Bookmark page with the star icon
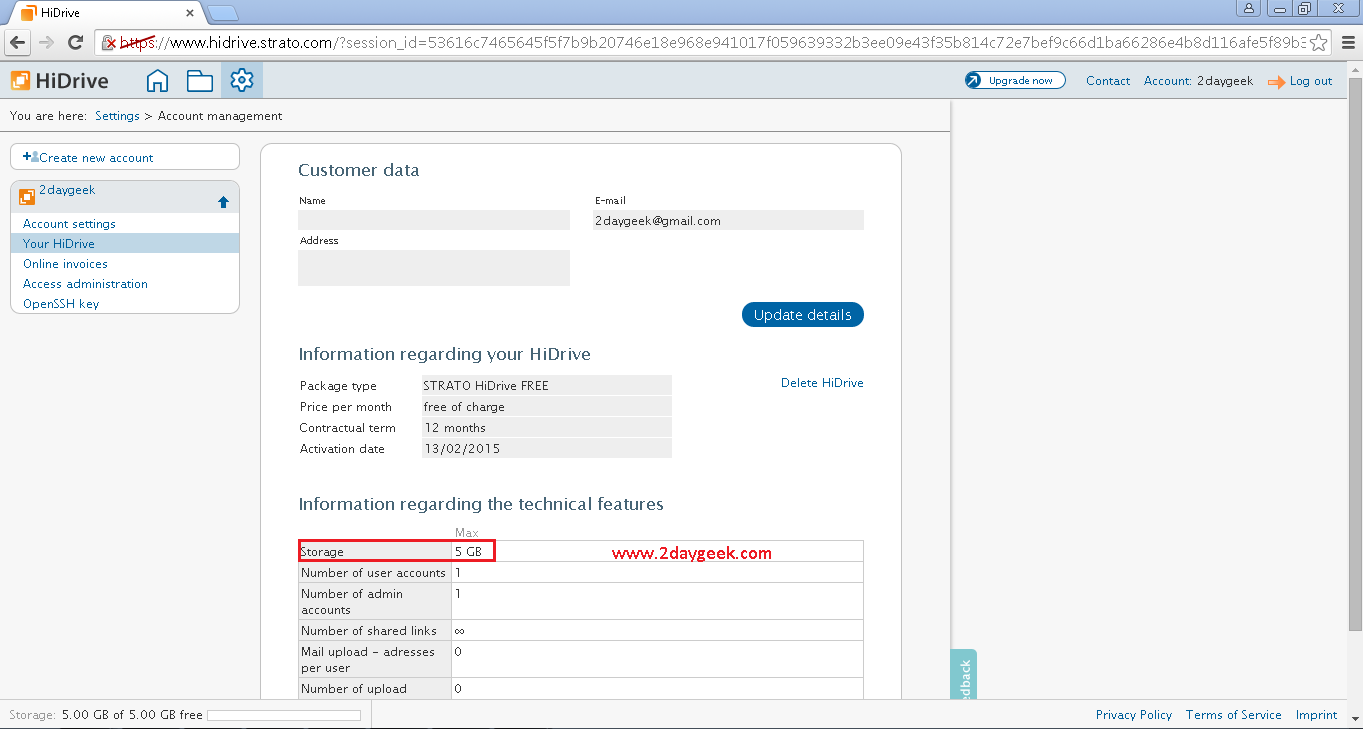 [1319, 42]
